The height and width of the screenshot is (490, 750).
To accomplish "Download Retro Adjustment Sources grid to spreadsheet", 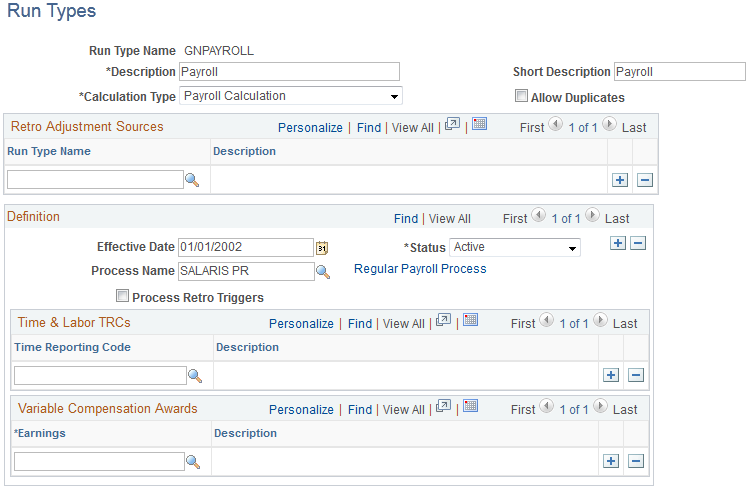I will coord(479,124).
